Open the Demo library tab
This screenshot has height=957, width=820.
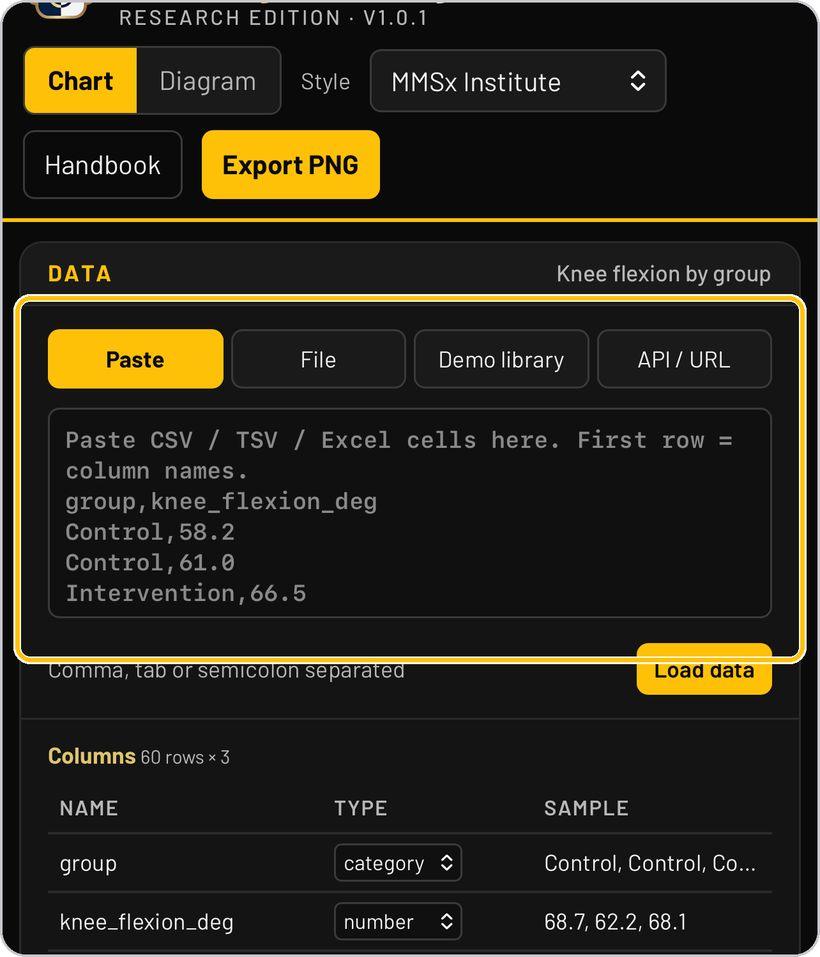[502, 359]
